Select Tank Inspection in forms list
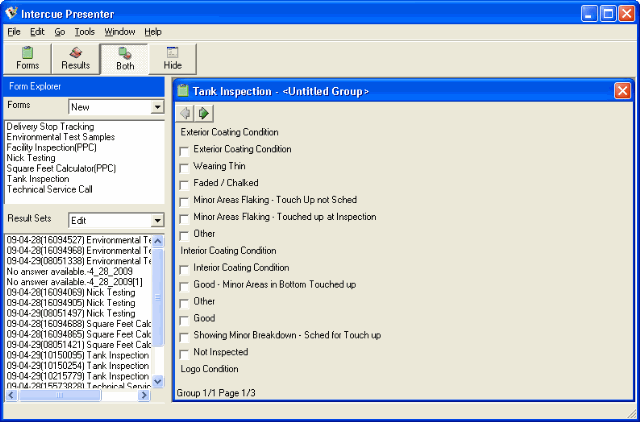Image resolution: width=640 pixels, height=422 pixels. (38, 179)
